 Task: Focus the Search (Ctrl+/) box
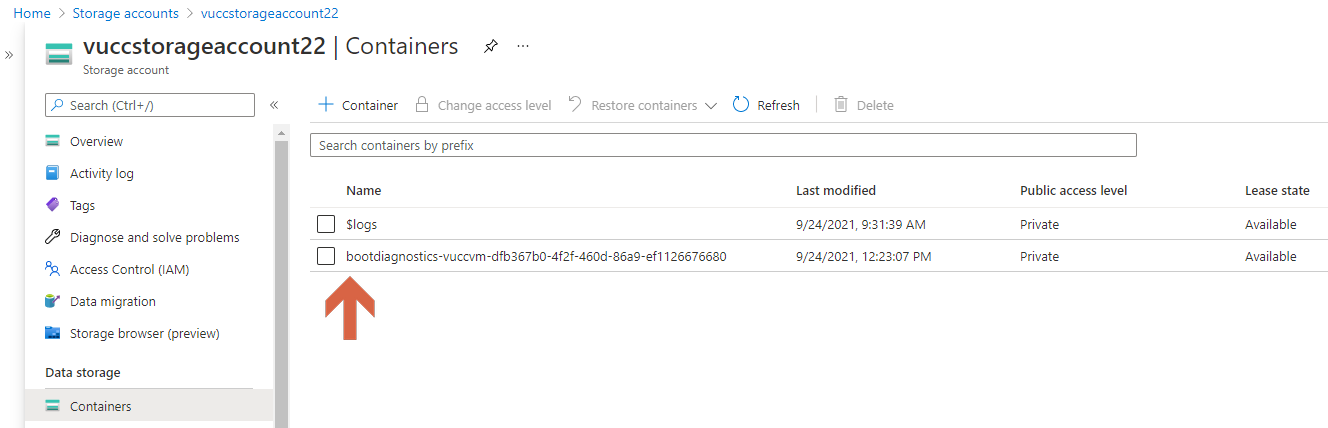click(150, 105)
